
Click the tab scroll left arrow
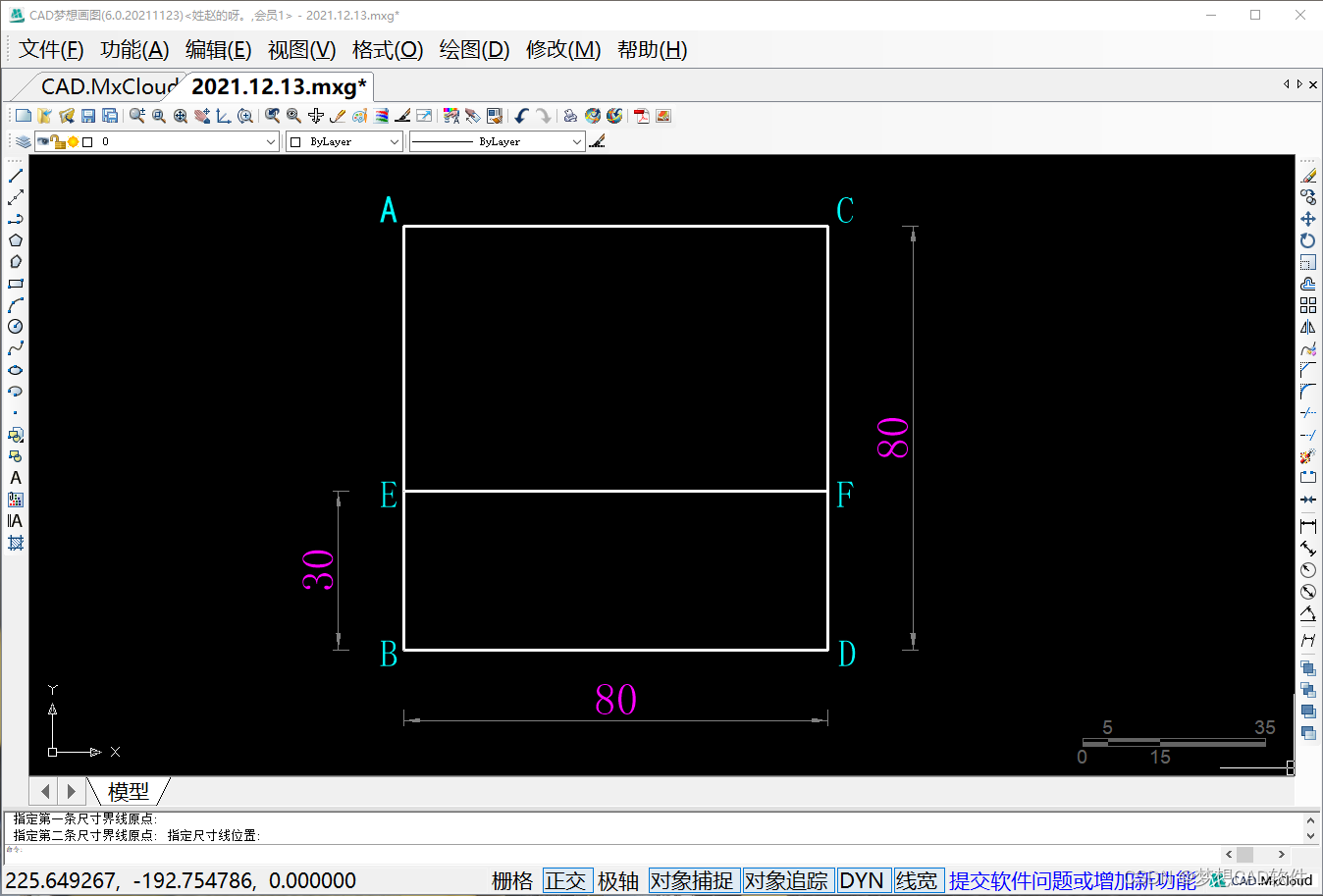1287,84
